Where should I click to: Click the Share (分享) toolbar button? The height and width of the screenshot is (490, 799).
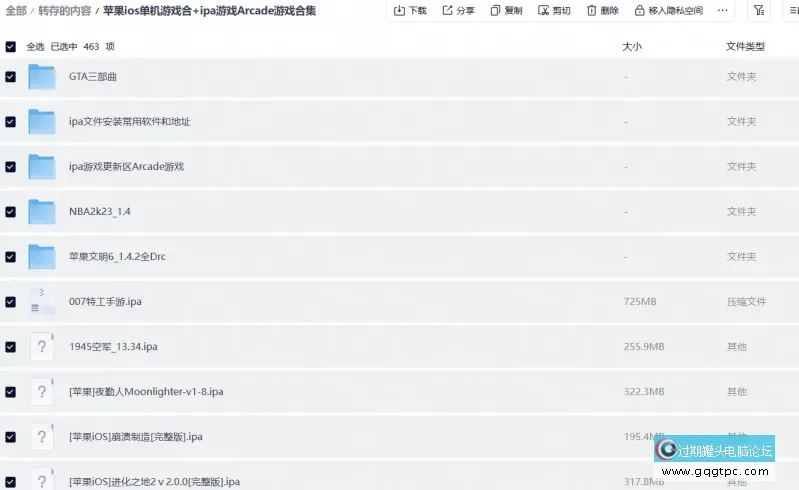click(x=458, y=10)
